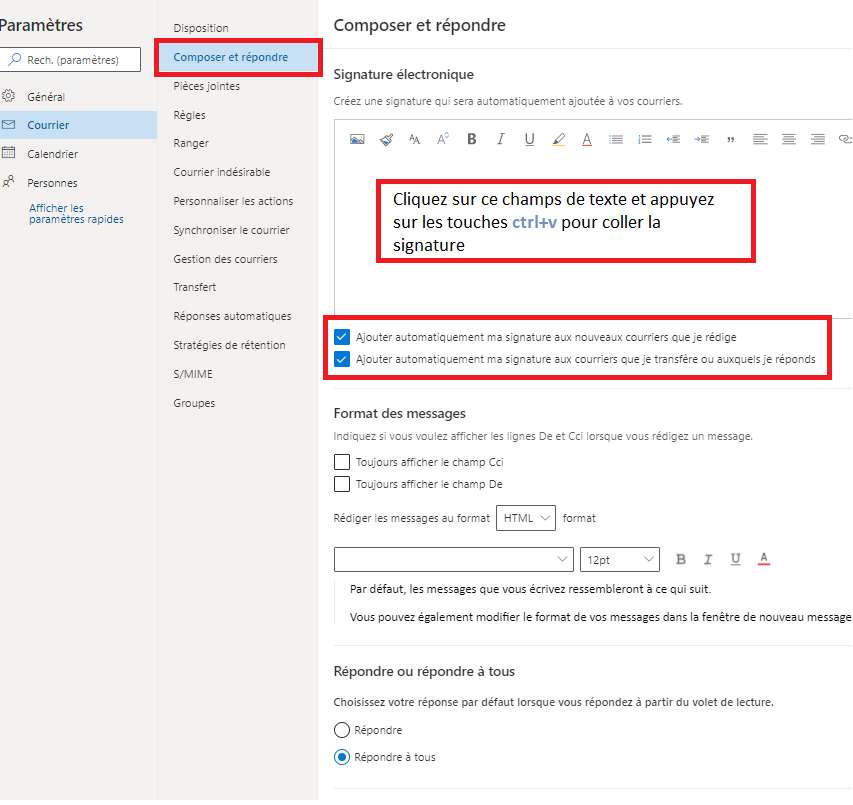Open the 12pt font size dropdown
Viewport: 853px width, 805px height.
(x=619, y=559)
